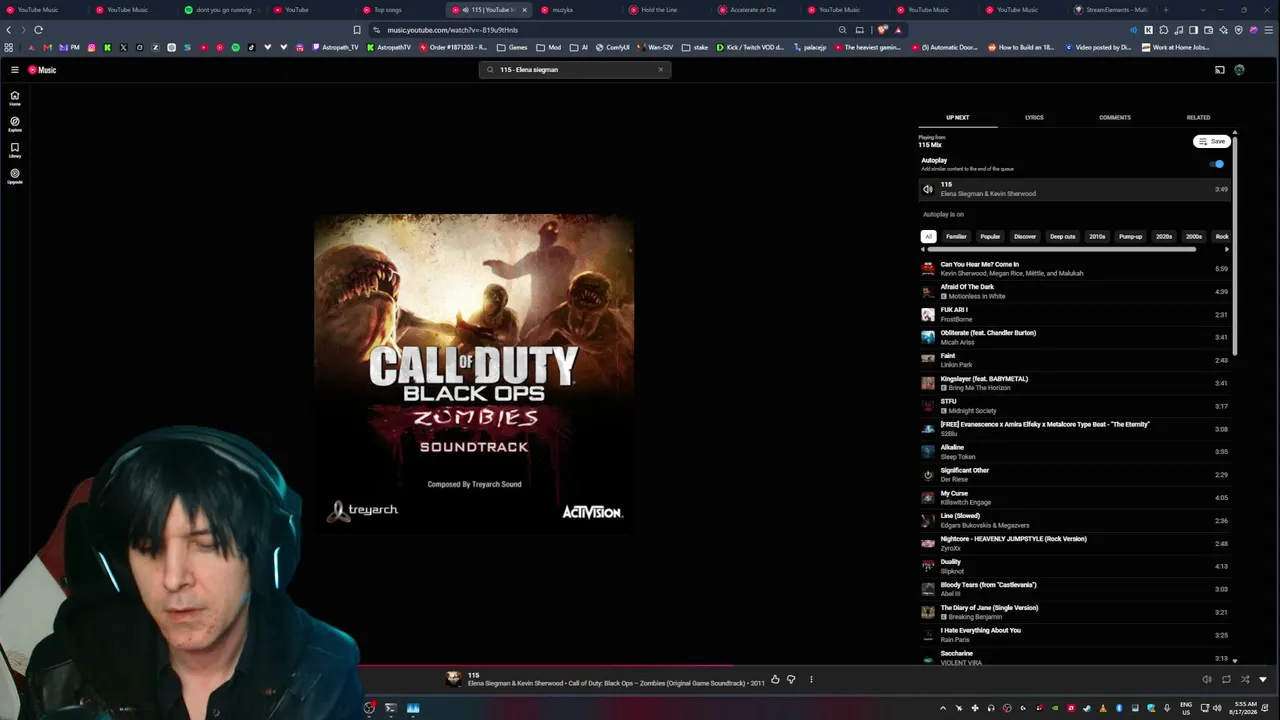This screenshot has width=1280, height=720.
Task: Select the Pump-up filter chip
Action: (1131, 237)
